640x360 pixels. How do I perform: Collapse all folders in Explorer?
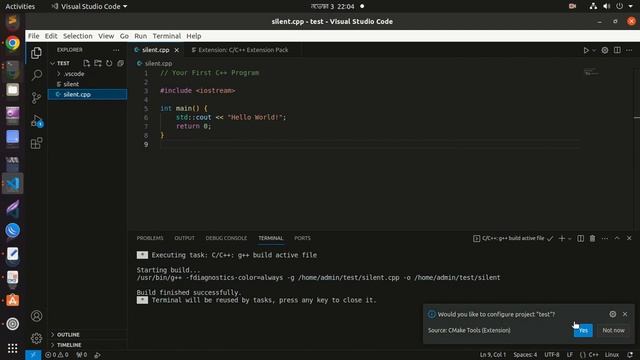point(120,63)
